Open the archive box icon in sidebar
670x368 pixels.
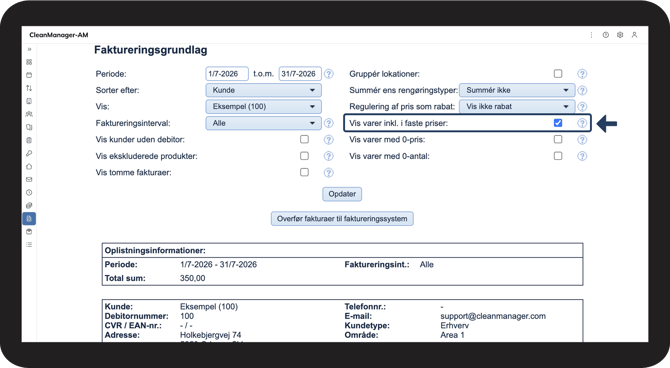(29, 232)
